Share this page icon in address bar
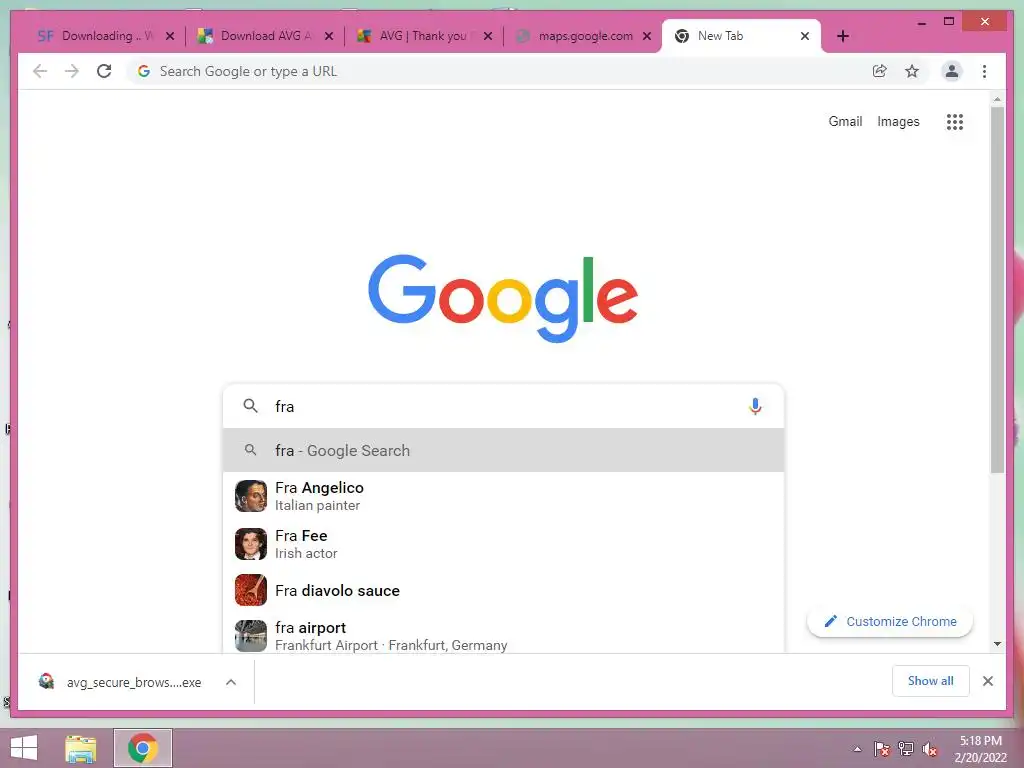Image resolution: width=1024 pixels, height=768 pixels. coord(880,71)
